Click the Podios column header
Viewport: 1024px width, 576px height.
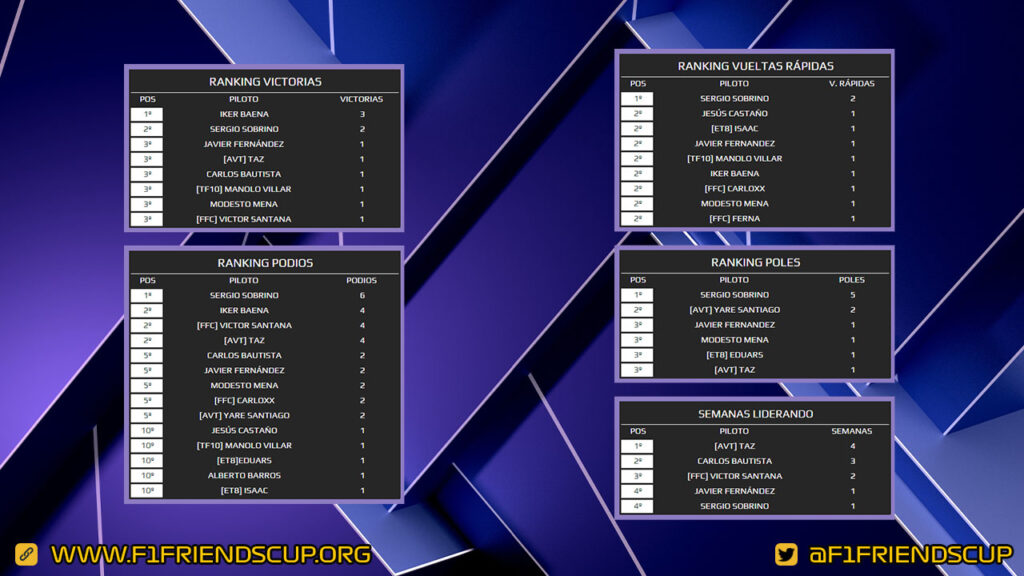tap(361, 280)
